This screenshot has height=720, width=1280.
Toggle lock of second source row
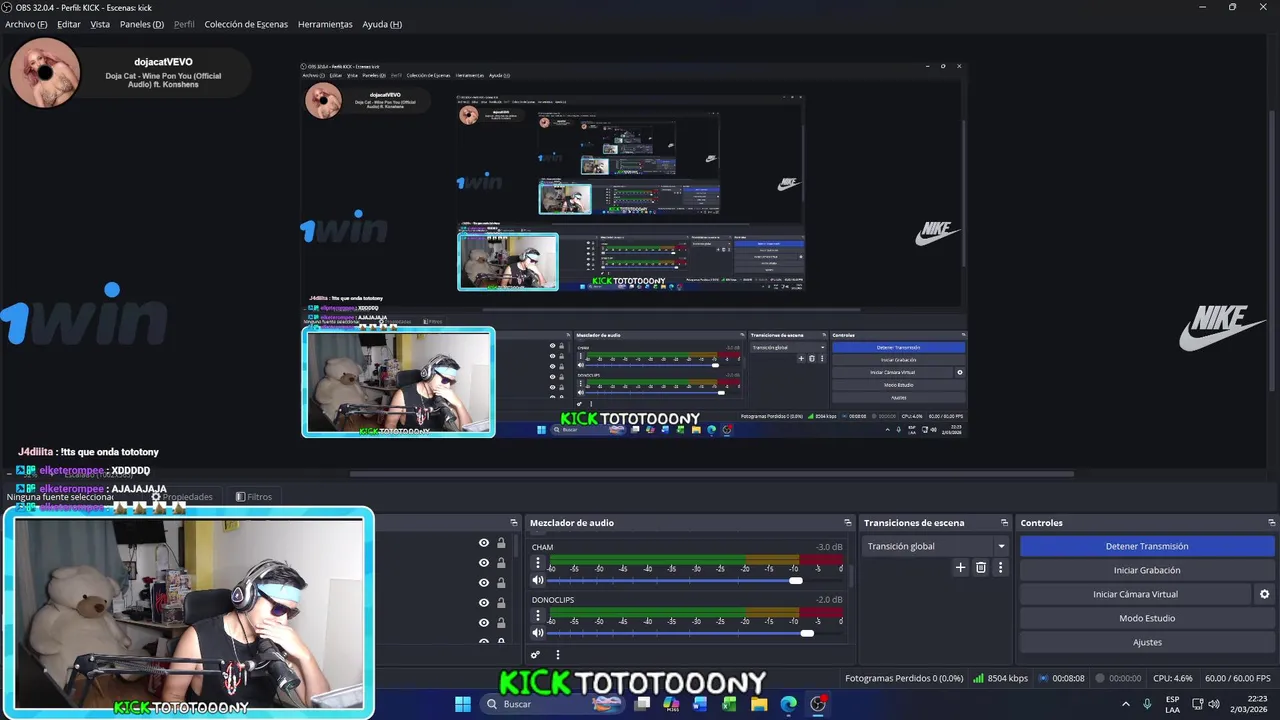pyautogui.click(x=501, y=563)
